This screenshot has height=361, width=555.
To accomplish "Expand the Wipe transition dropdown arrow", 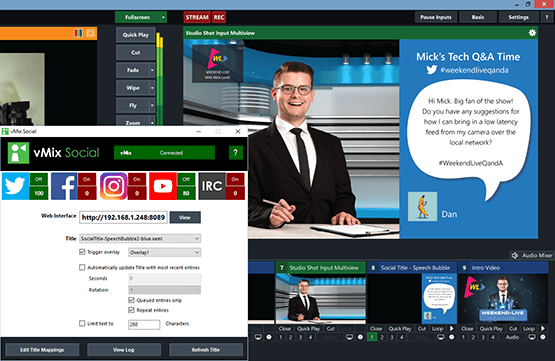I will pyautogui.click(x=152, y=88).
